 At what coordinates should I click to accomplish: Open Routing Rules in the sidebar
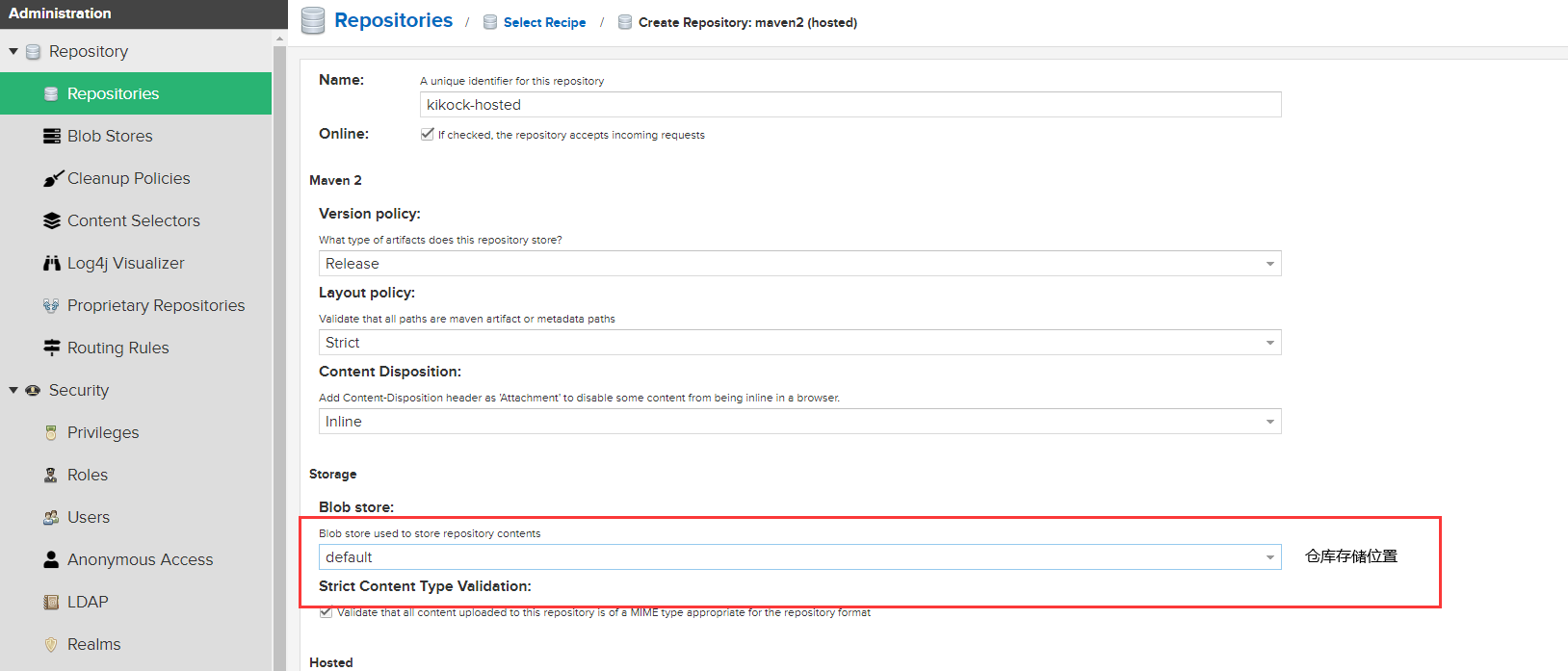(x=136, y=348)
